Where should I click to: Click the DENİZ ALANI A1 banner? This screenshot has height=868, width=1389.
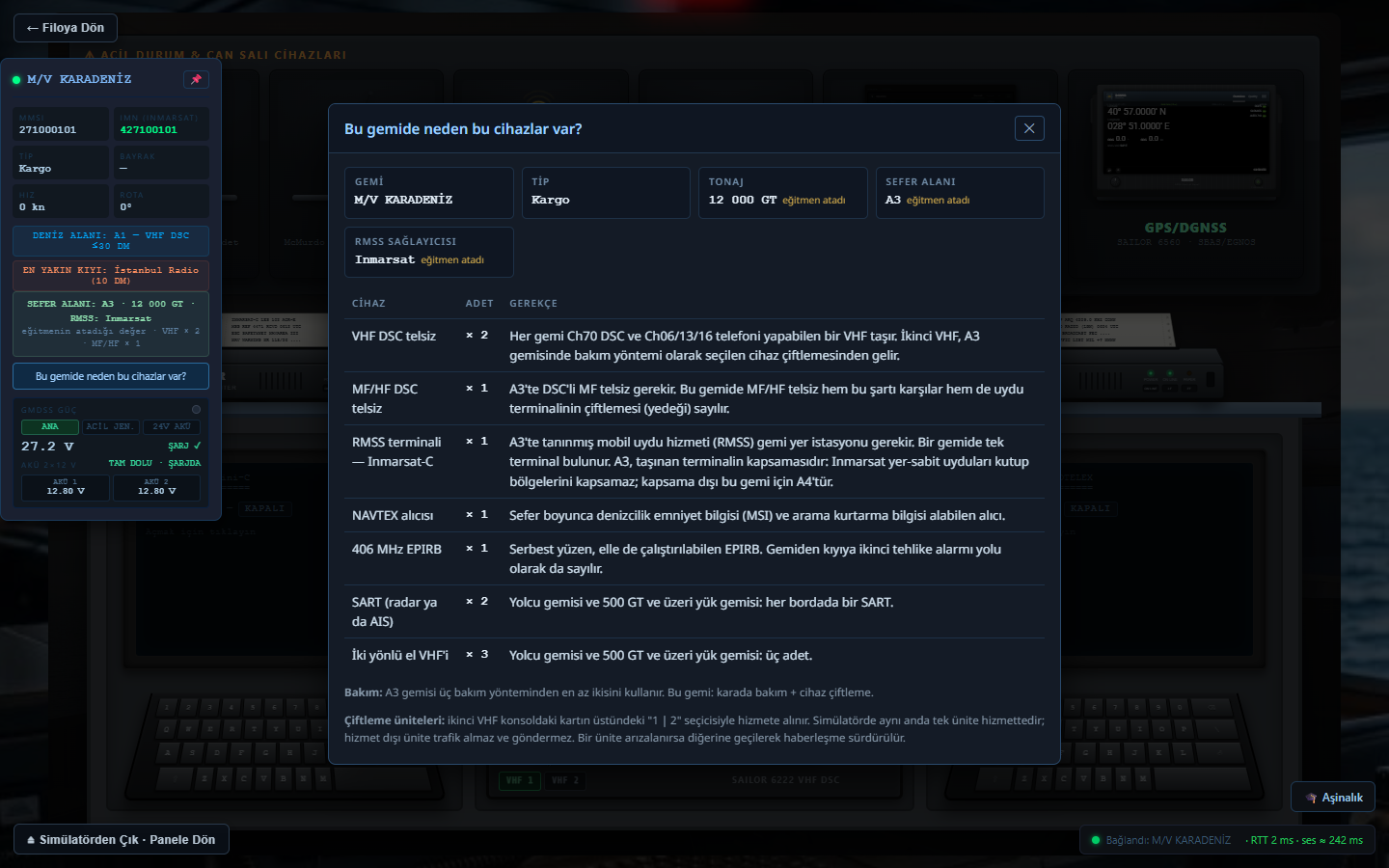tap(111, 241)
